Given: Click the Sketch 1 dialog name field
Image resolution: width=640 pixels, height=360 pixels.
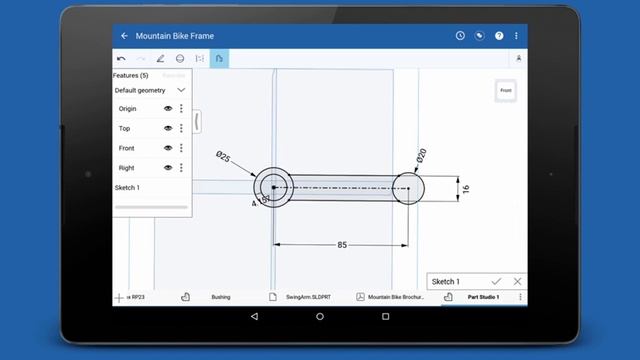Looking at the screenshot, I should [446, 282].
